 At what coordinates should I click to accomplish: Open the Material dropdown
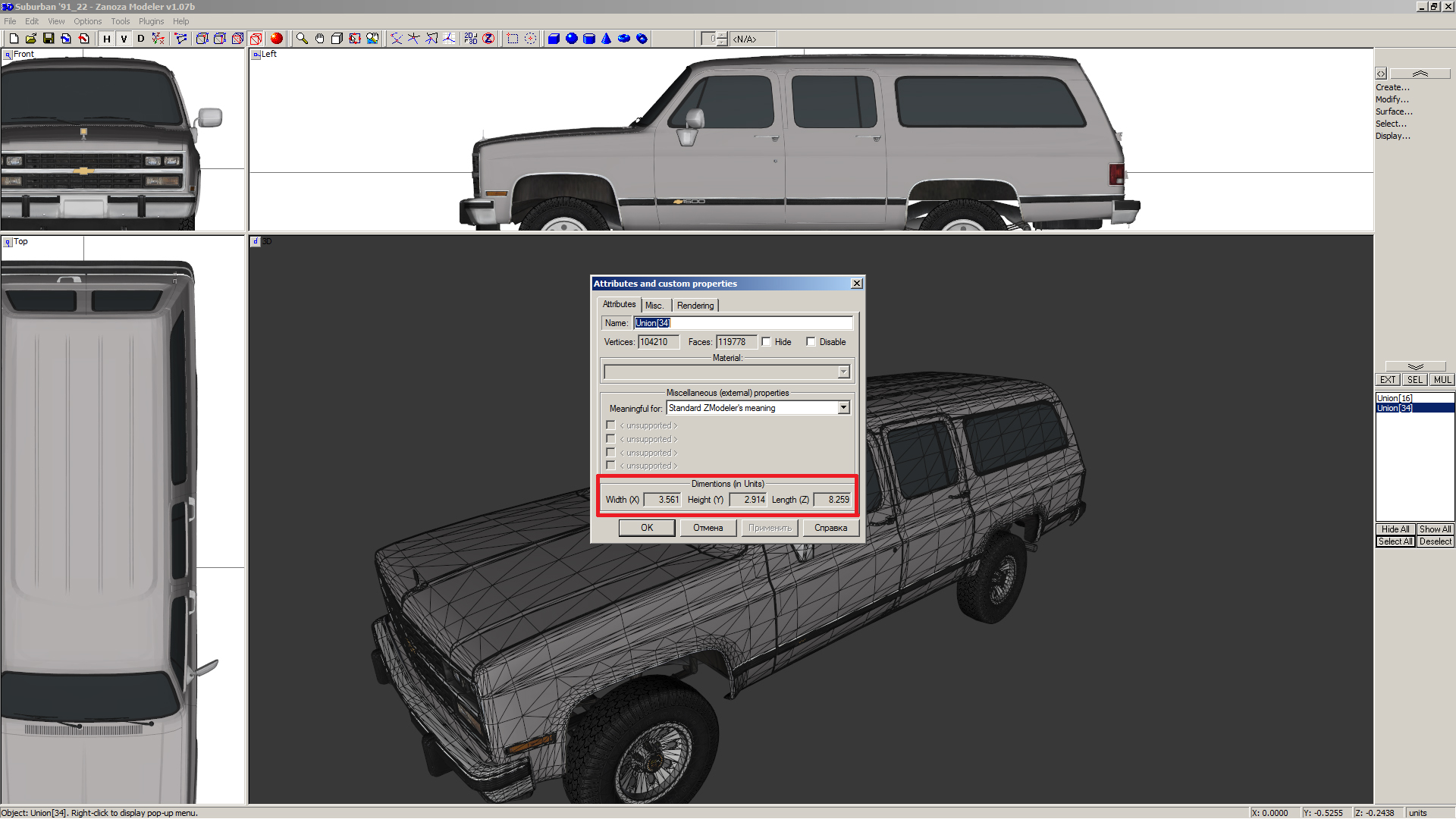843,372
